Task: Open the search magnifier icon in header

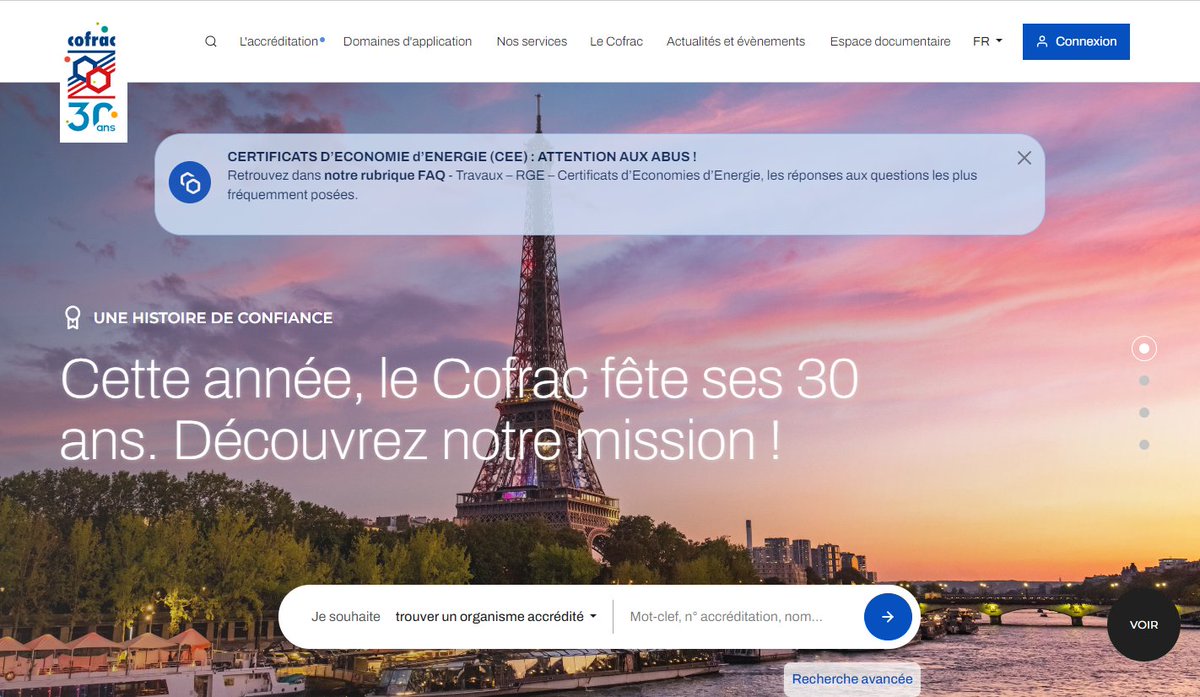Action: tap(210, 42)
